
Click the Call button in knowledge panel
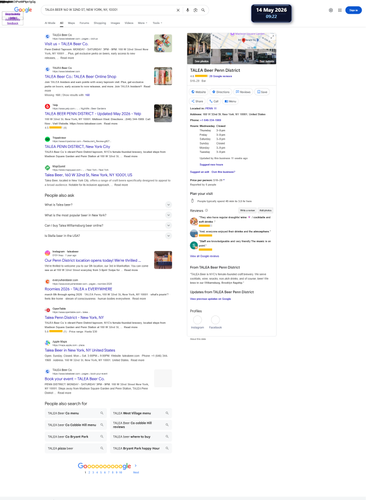point(214,101)
